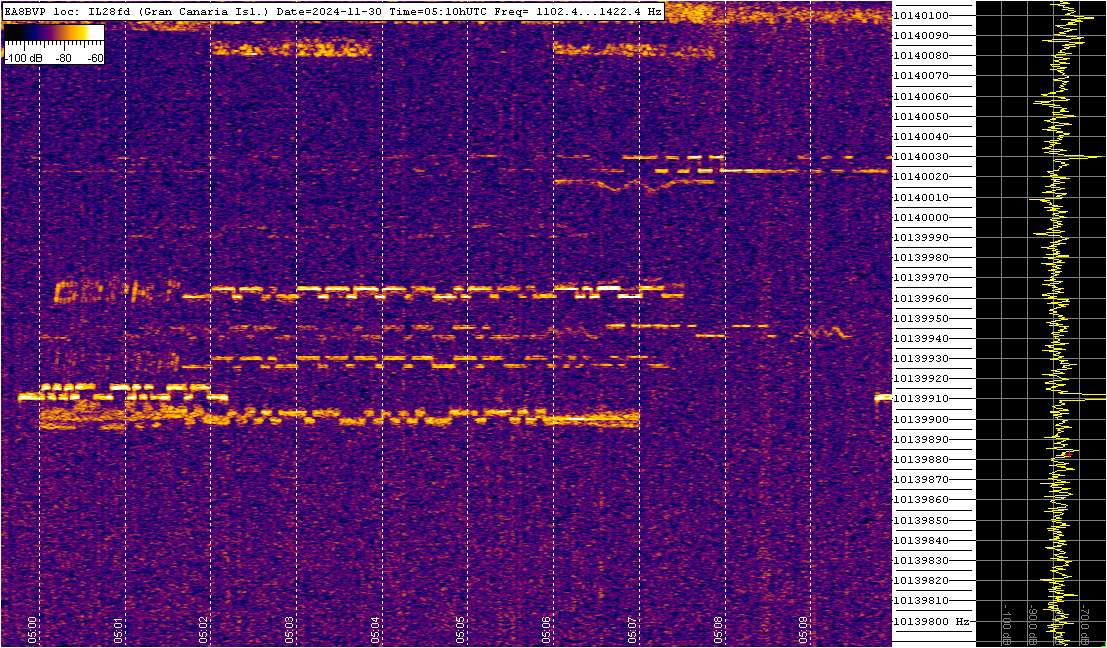Select the 10139980 frequency label
Screen dimensions: 1107x648
point(921,258)
